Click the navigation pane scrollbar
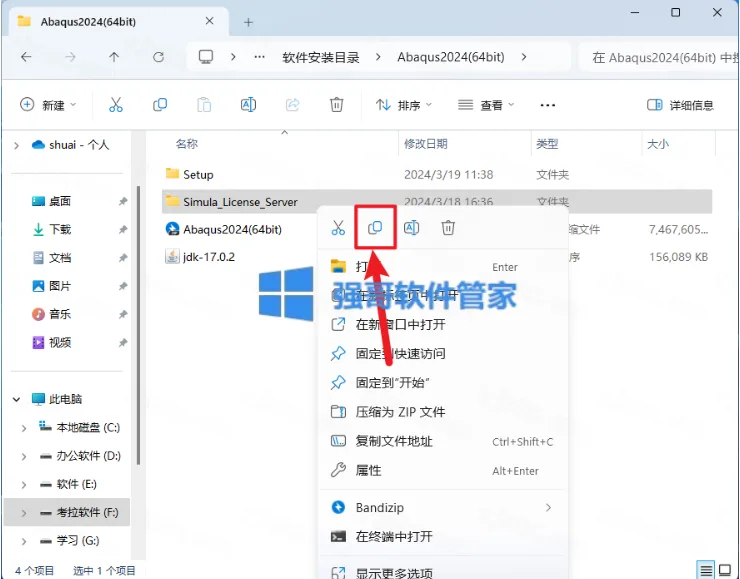 coord(138,326)
